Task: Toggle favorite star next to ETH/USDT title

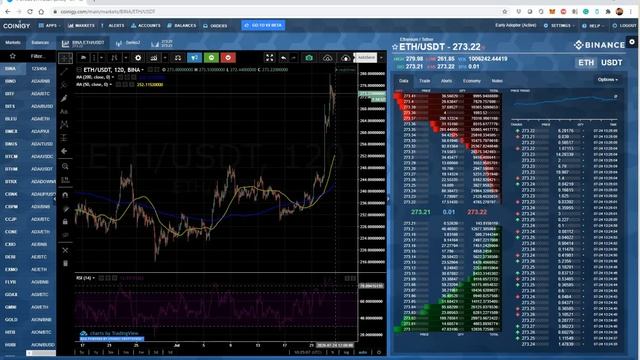Action: 395,47
